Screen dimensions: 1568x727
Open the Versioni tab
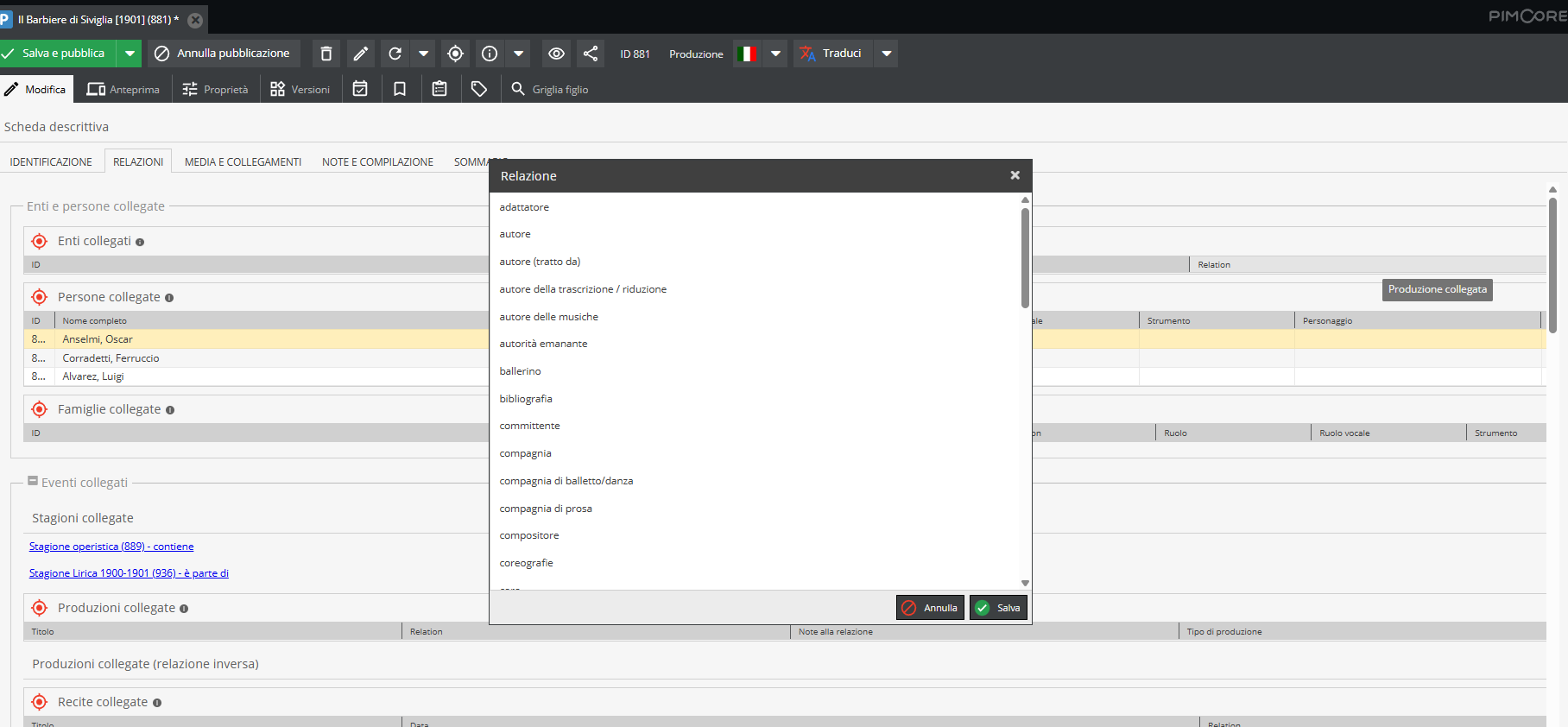(x=300, y=89)
